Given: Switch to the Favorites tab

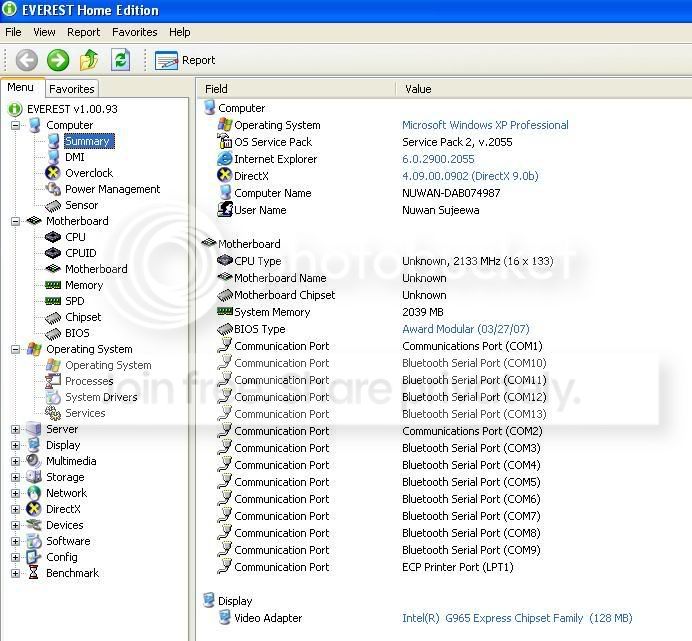Looking at the screenshot, I should coord(71,89).
